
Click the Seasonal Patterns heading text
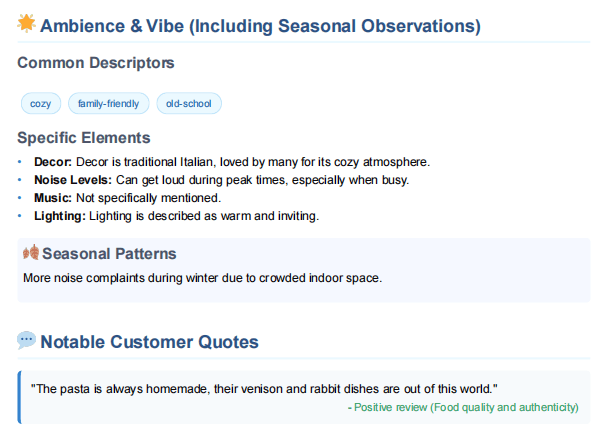pyautogui.click(x=109, y=254)
